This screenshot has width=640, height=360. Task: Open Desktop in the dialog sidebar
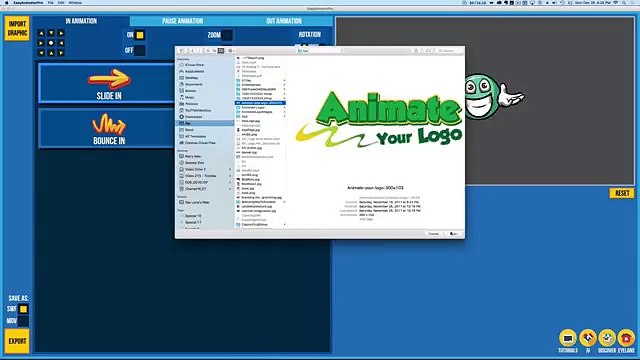pos(191,78)
